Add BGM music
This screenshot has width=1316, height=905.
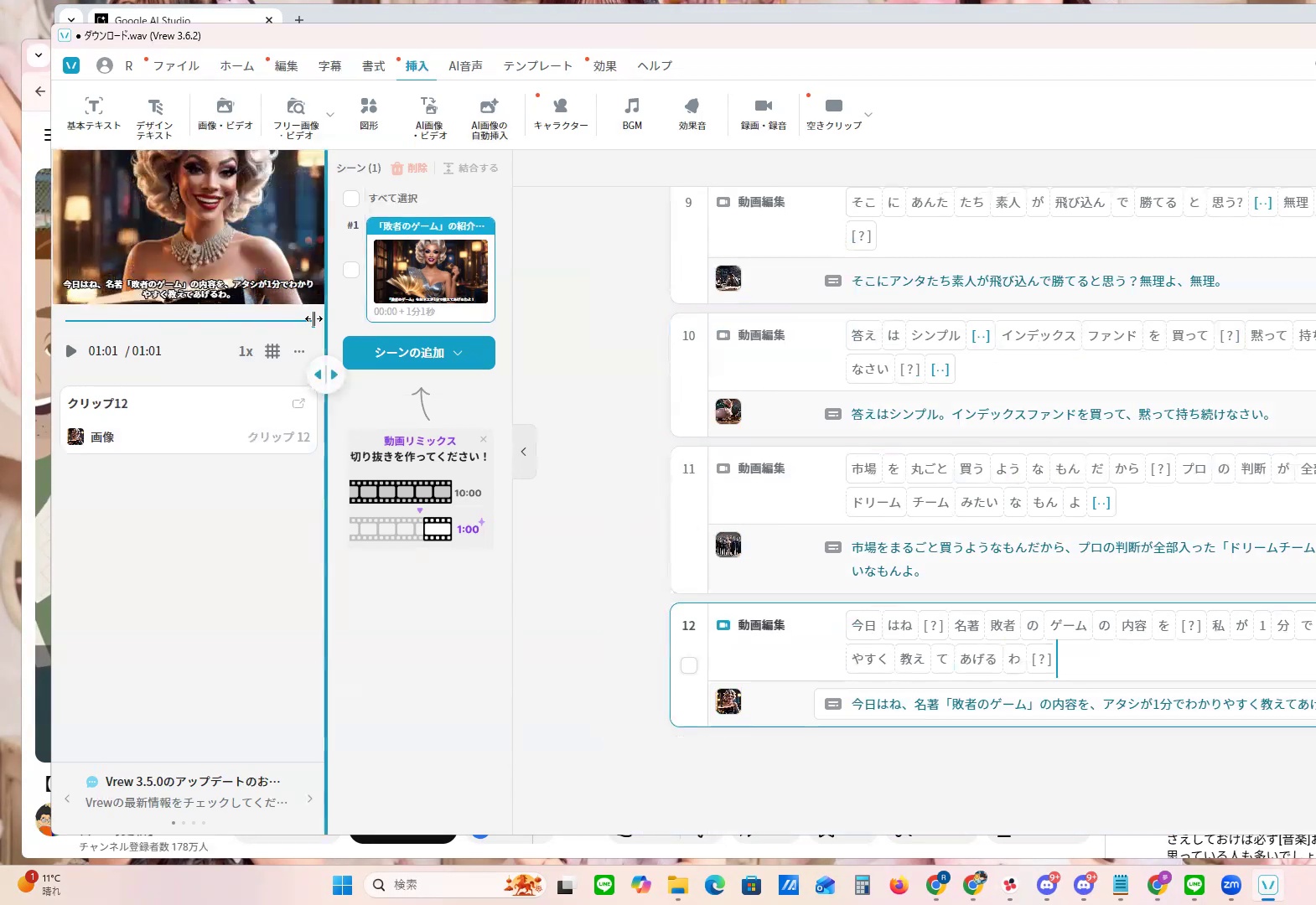pyautogui.click(x=632, y=114)
